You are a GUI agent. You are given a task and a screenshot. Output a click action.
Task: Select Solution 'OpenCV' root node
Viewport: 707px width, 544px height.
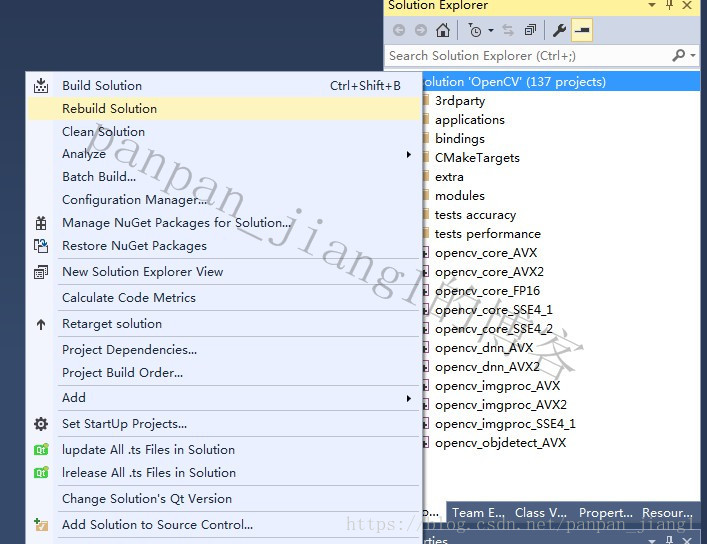click(x=561, y=82)
